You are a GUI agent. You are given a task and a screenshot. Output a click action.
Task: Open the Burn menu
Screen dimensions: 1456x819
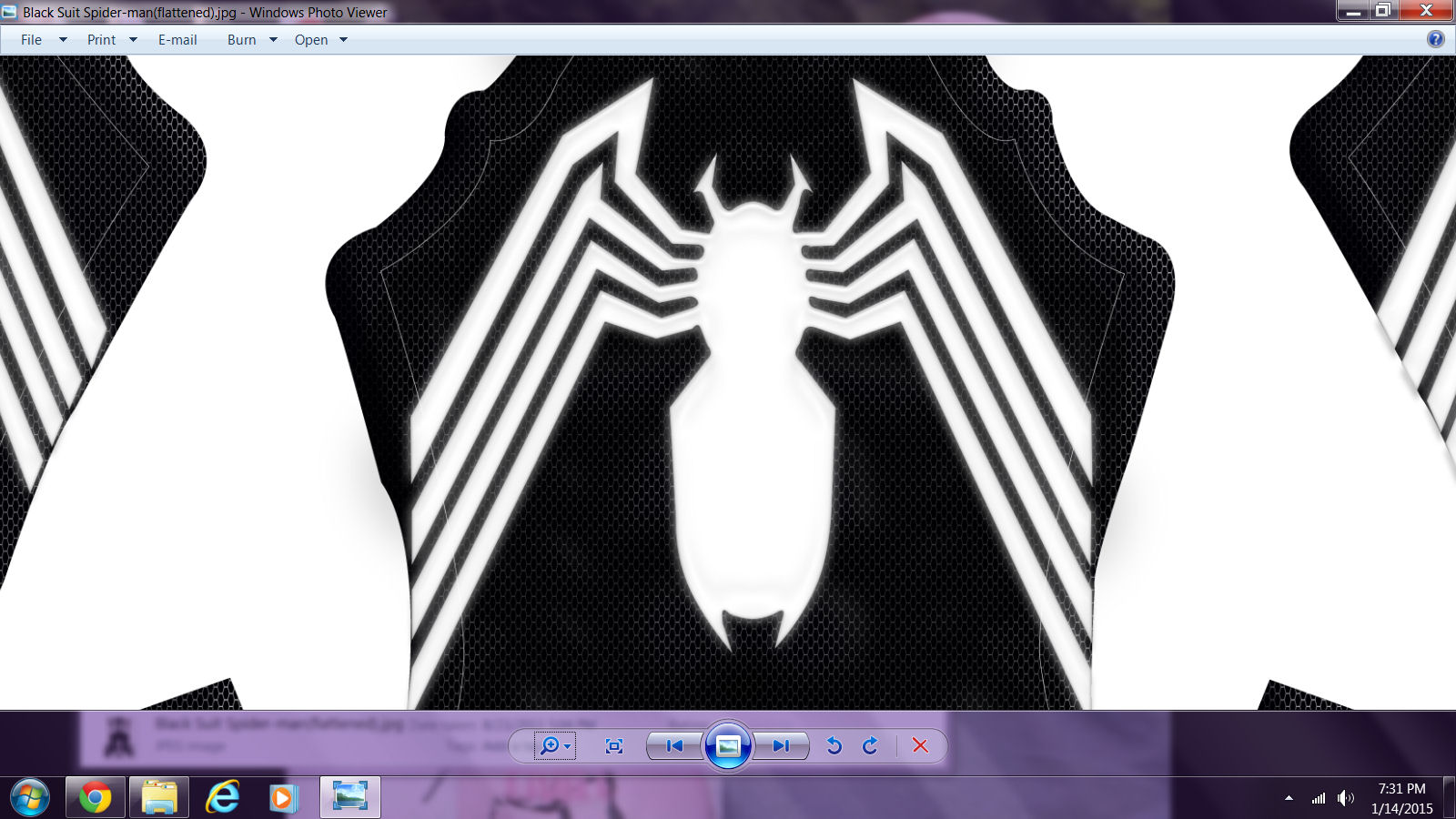click(241, 40)
